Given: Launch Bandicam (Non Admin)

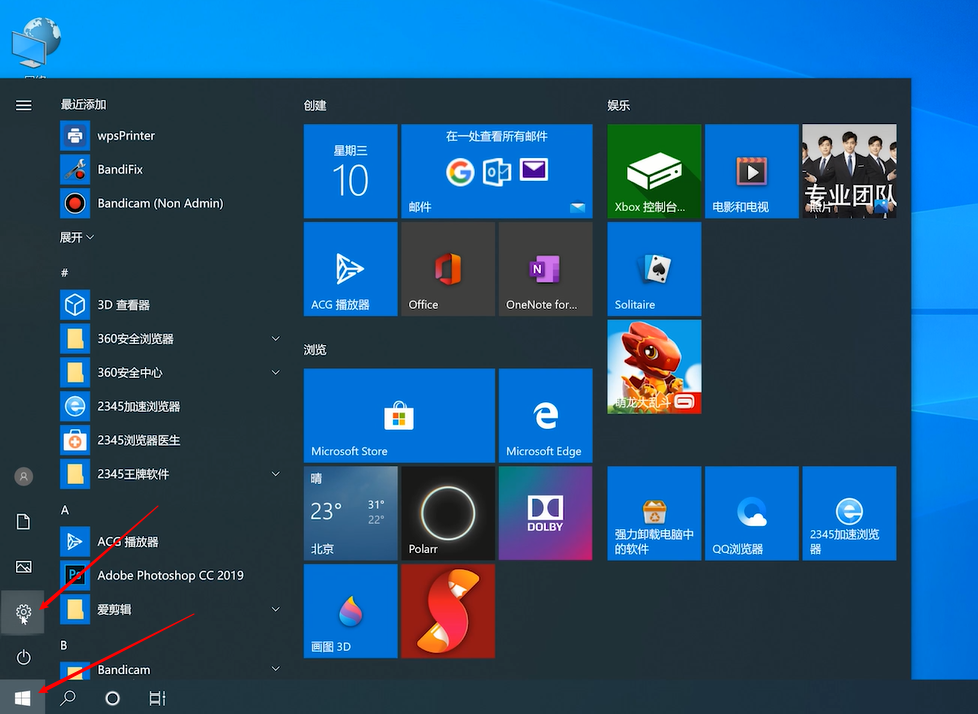Looking at the screenshot, I should [170, 203].
